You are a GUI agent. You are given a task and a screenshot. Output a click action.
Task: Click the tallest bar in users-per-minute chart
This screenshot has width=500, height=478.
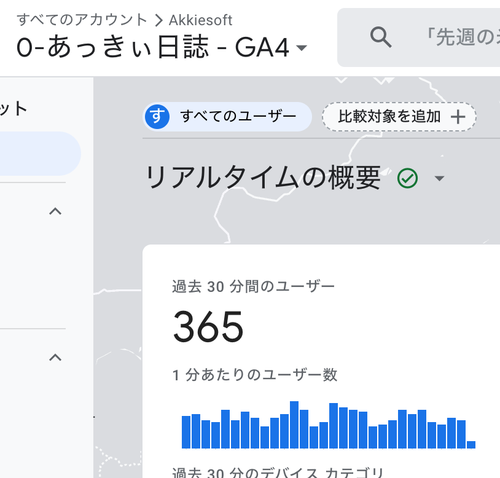[294, 425]
